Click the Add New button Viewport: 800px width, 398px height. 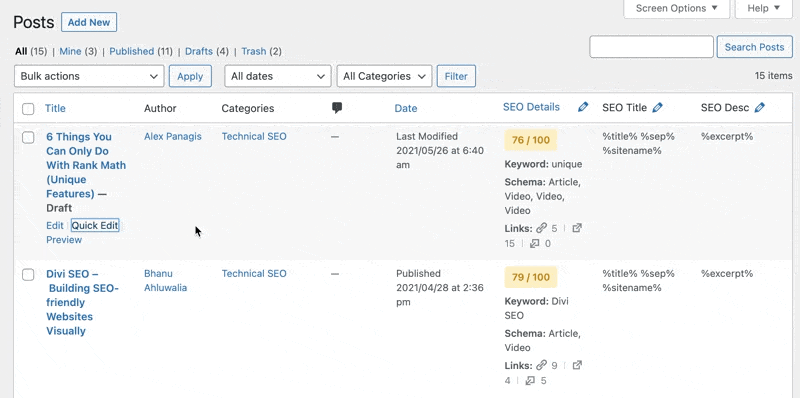(89, 22)
